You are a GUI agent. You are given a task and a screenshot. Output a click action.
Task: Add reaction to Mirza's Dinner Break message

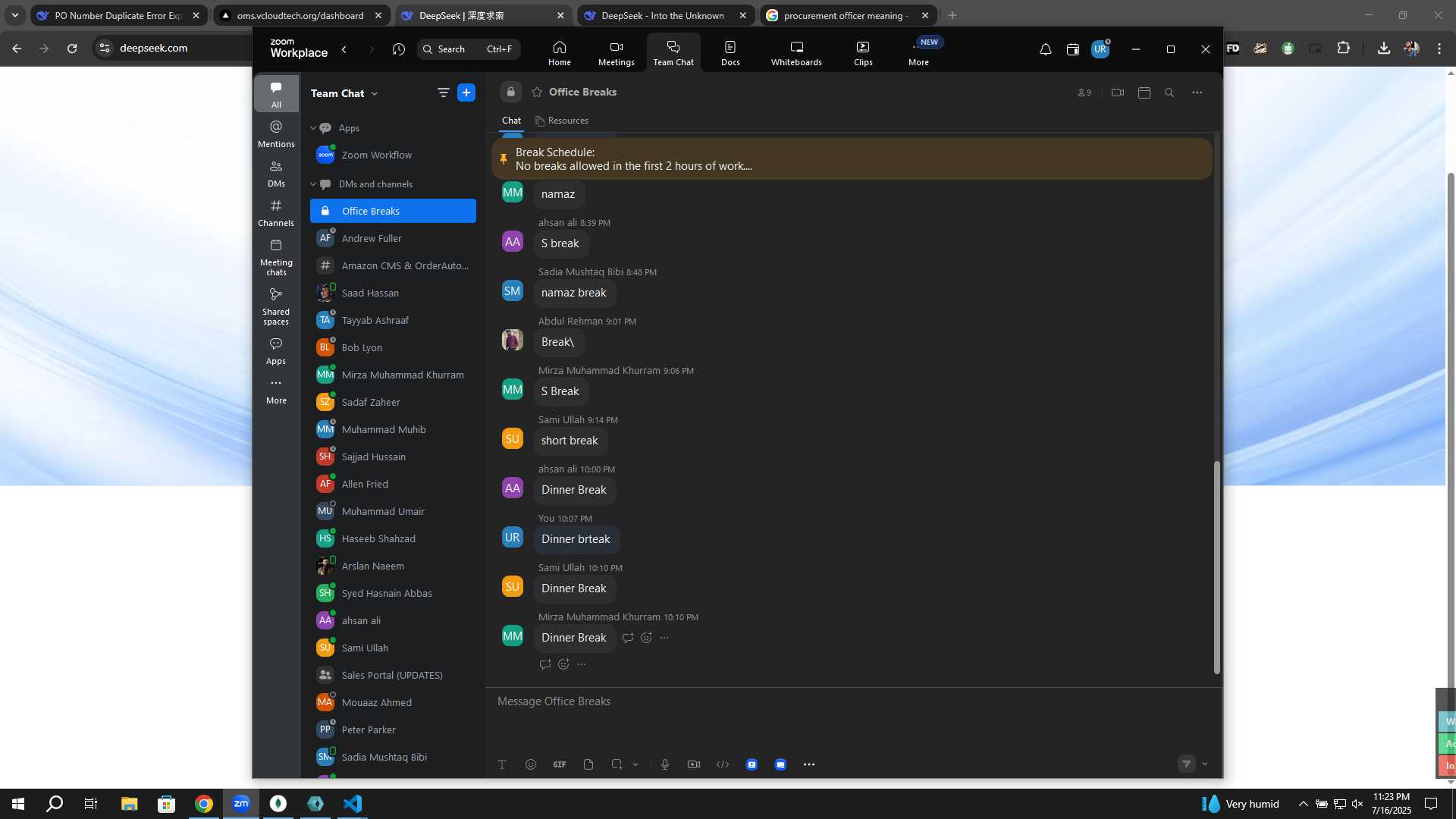click(646, 638)
